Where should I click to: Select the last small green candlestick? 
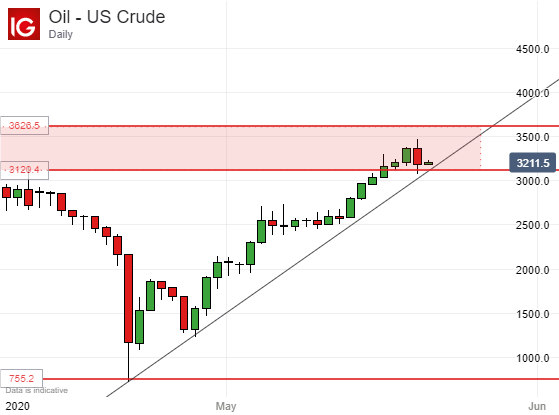(x=428, y=163)
